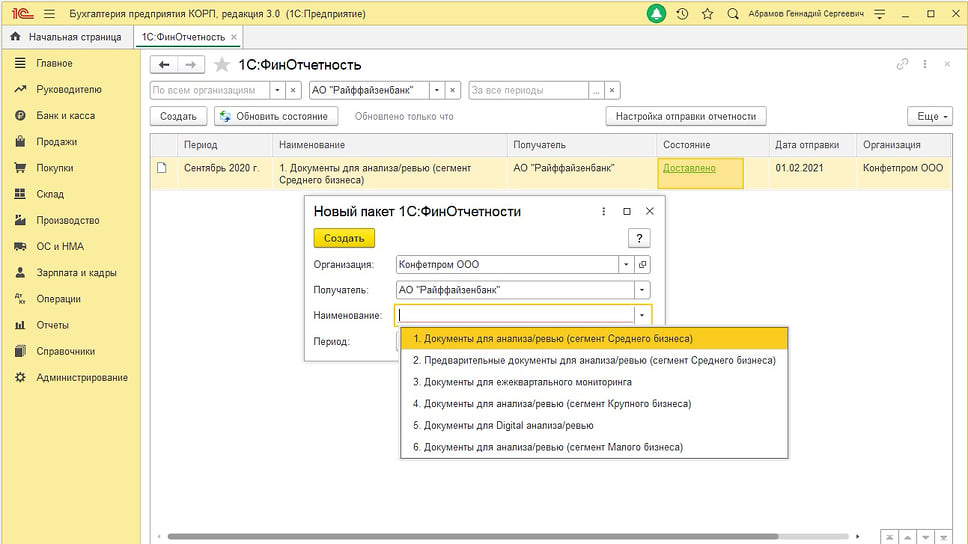Click the search magnifier icon
Screen dimensions: 968x544
733,14
